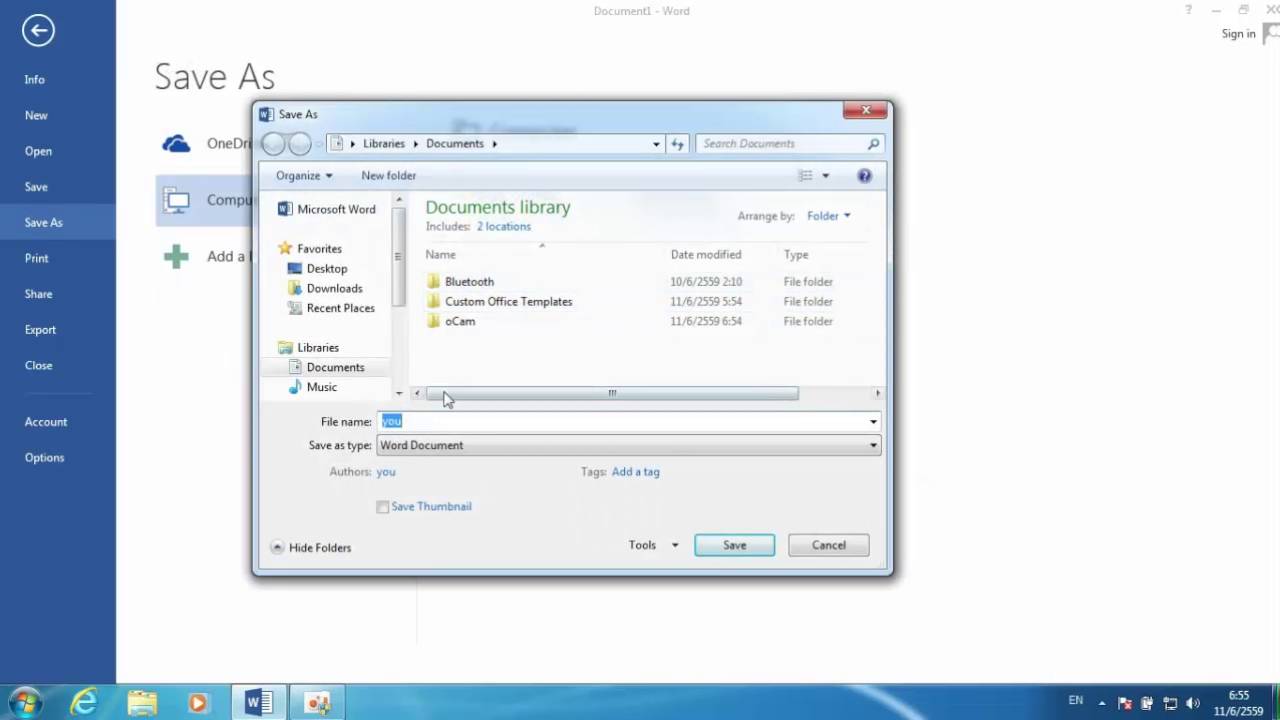Image resolution: width=1280 pixels, height=720 pixels.
Task: Select the Custom Office Templates folder icon
Action: (x=433, y=302)
